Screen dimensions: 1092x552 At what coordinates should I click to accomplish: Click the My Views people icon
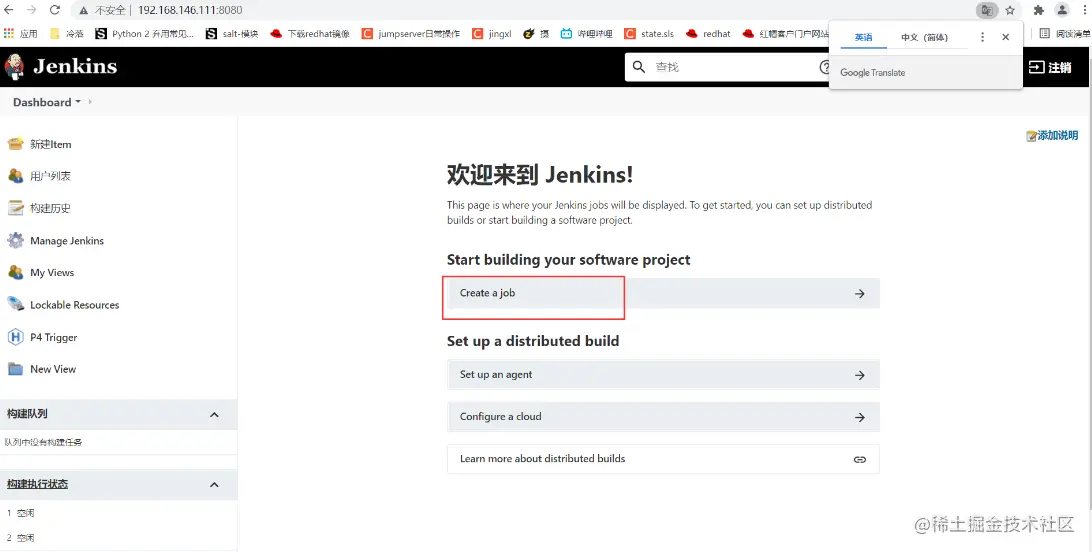(x=15, y=272)
